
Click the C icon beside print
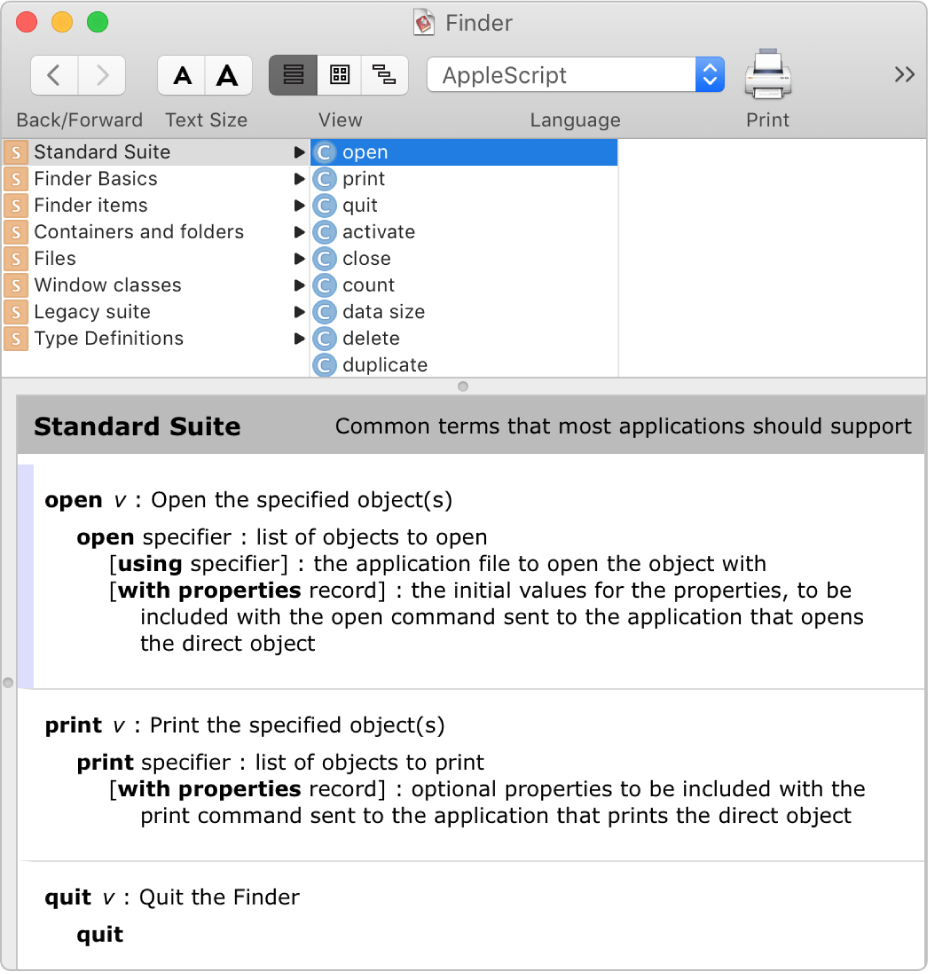click(324, 179)
